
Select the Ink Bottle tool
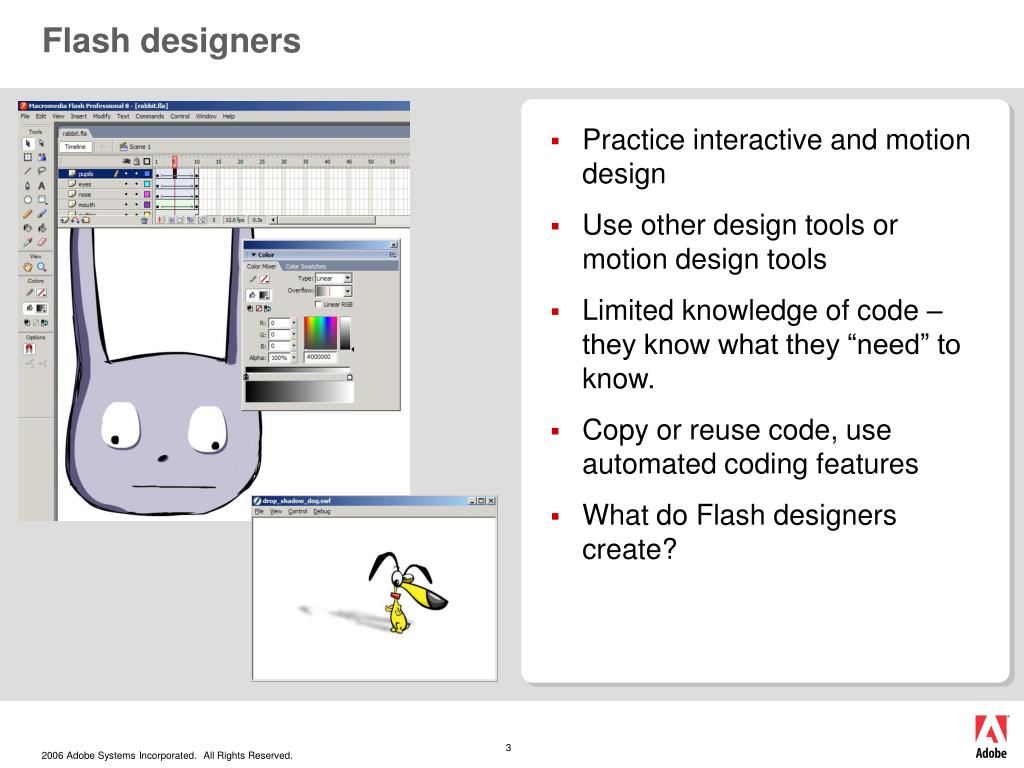(27, 228)
